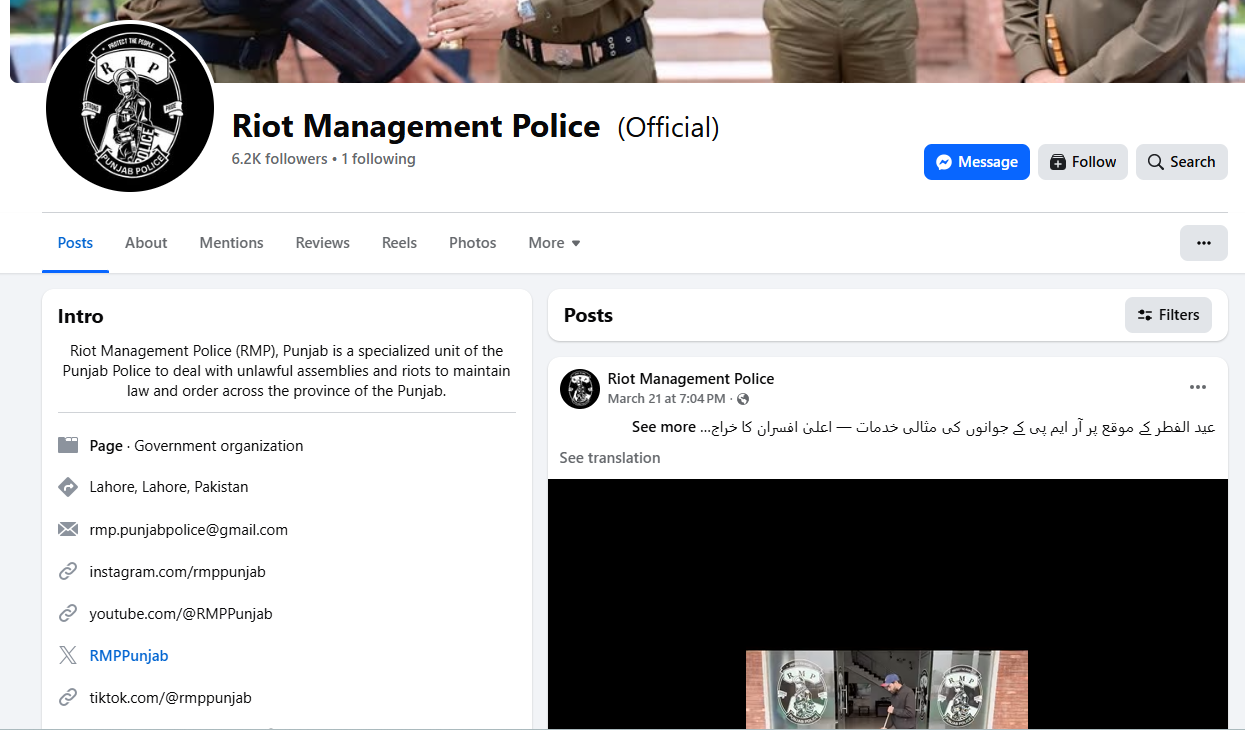The image size is (1245, 730).
Task: Open the page options three-dot menu
Action: [1203, 243]
